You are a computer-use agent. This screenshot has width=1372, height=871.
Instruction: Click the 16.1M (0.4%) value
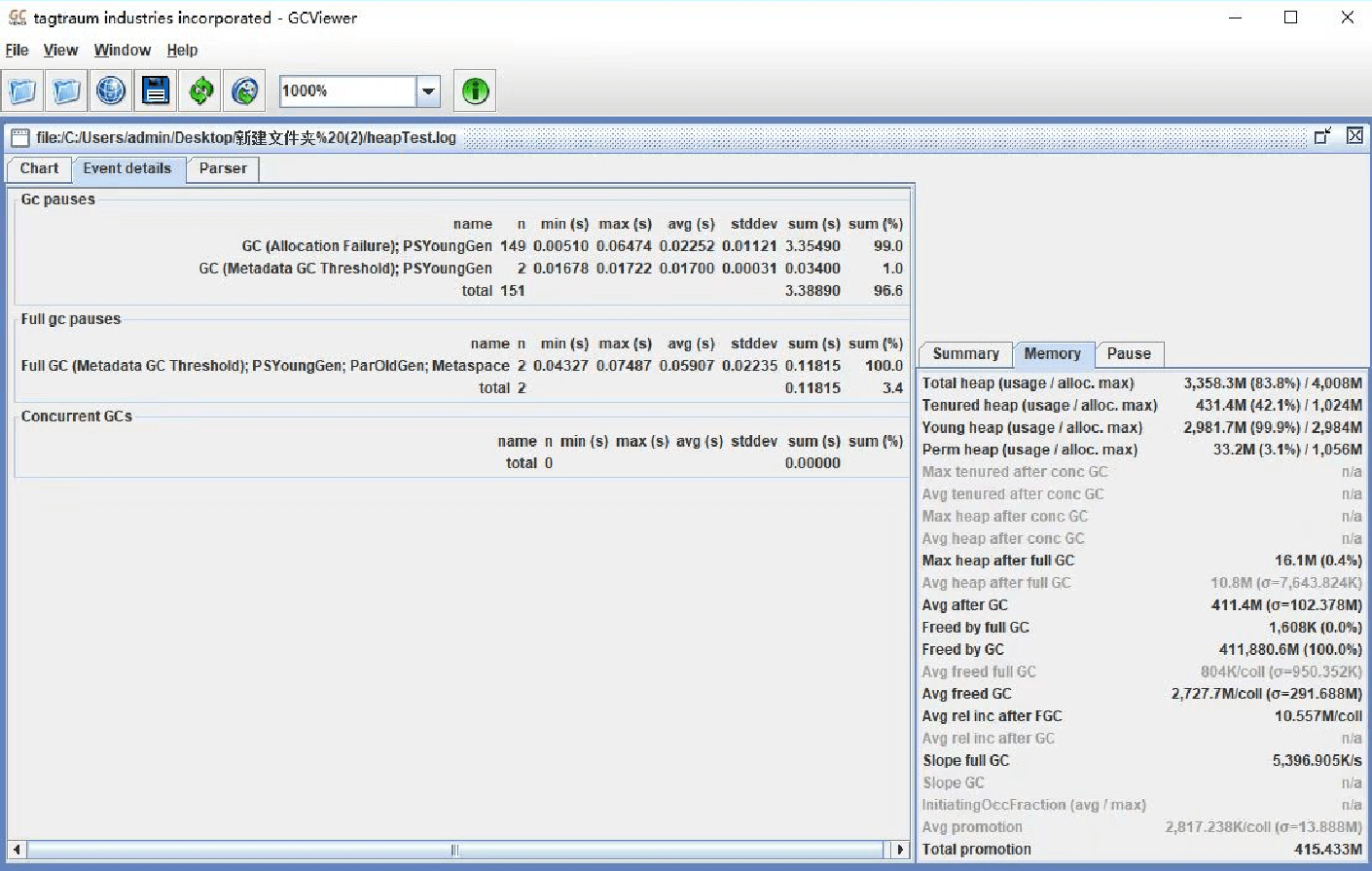tap(1318, 562)
